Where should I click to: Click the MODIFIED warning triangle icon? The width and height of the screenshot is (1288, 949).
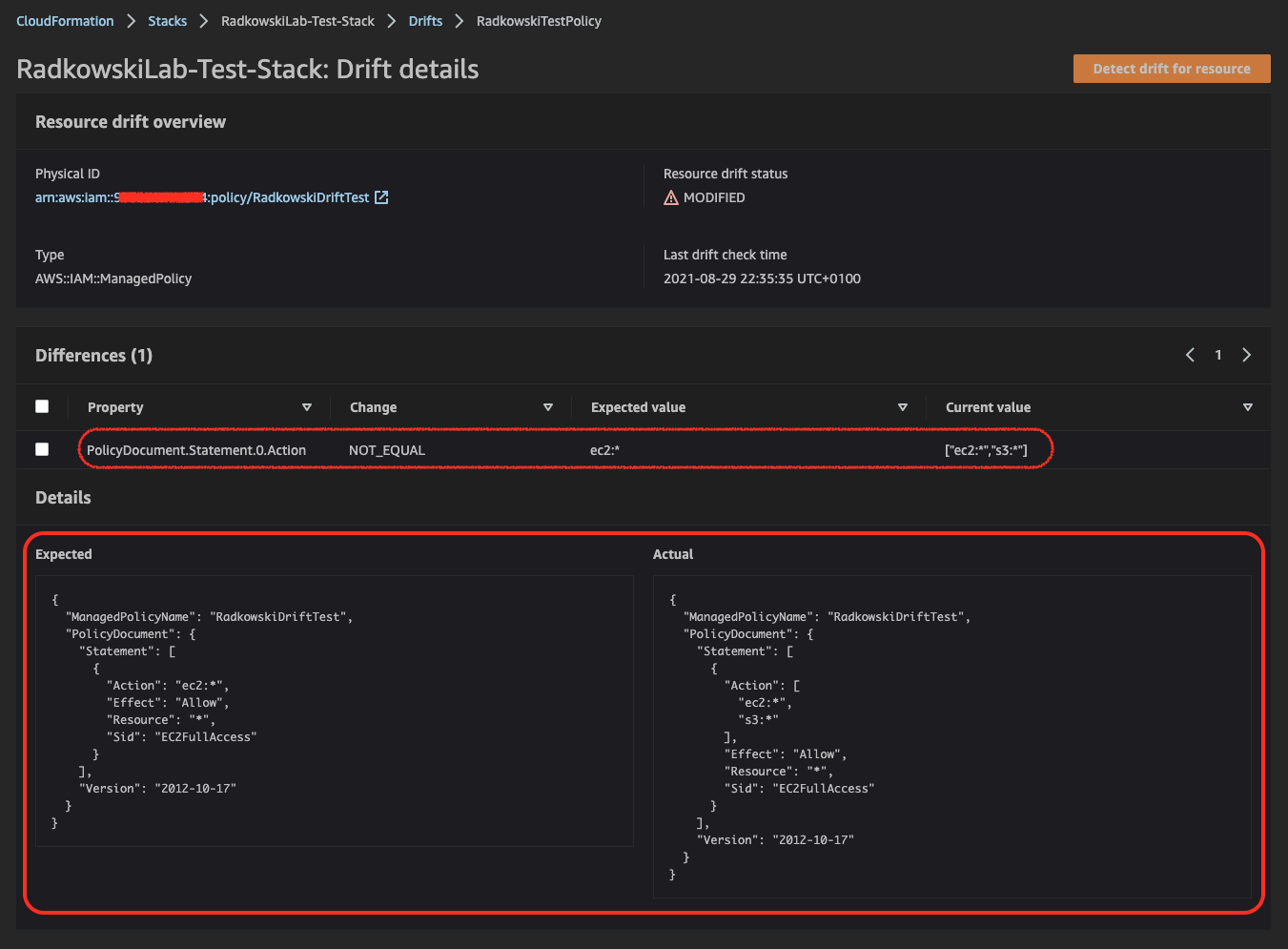(671, 197)
